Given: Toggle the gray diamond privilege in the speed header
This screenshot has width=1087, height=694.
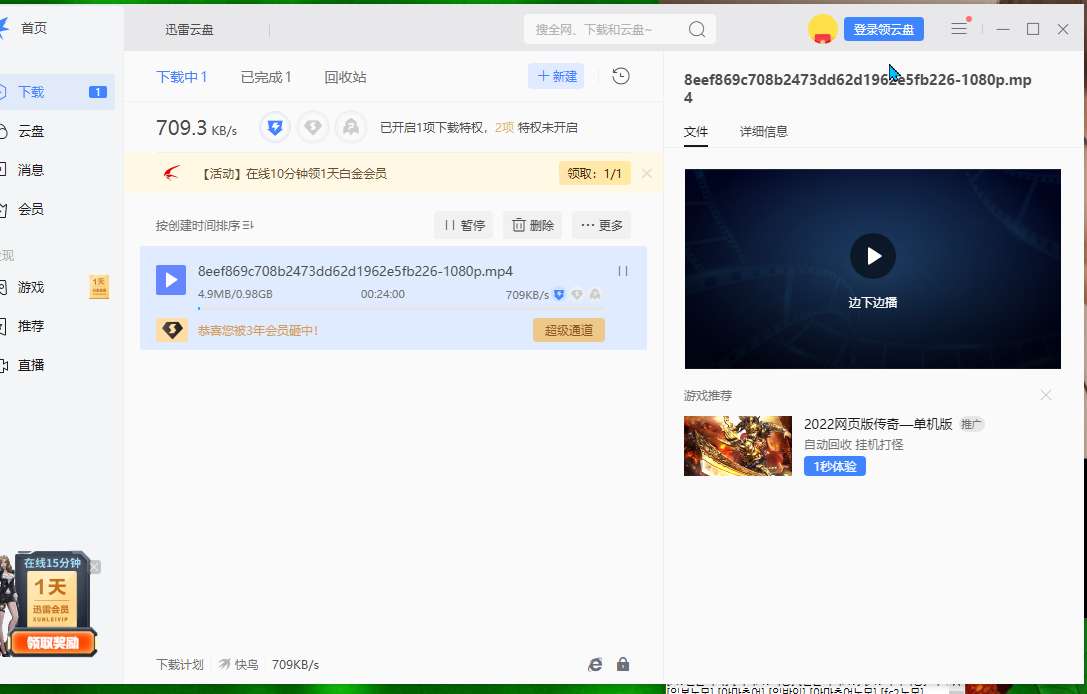Looking at the screenshot, I should (x=313, y=128).
